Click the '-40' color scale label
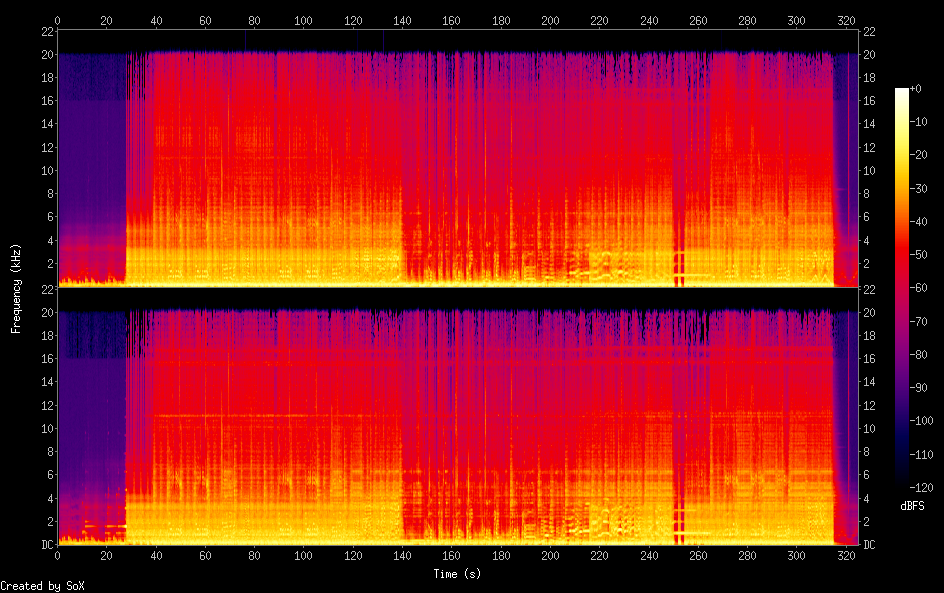The height and width of the screenshot is (593, 944). pyautogui.click(x=919, y=222)
